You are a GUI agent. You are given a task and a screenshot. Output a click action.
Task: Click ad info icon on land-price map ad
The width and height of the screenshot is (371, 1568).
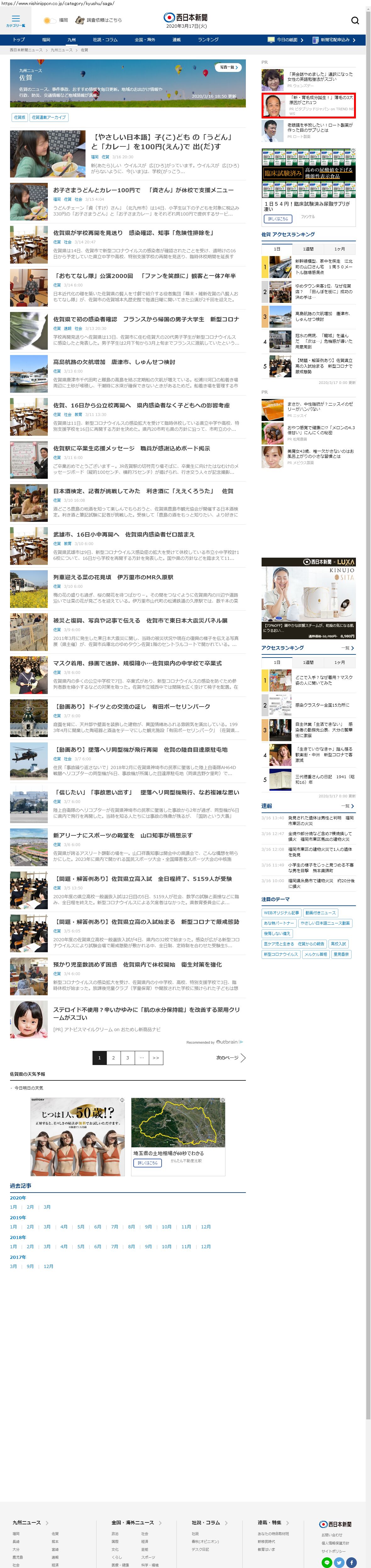tap(223, 1100)
